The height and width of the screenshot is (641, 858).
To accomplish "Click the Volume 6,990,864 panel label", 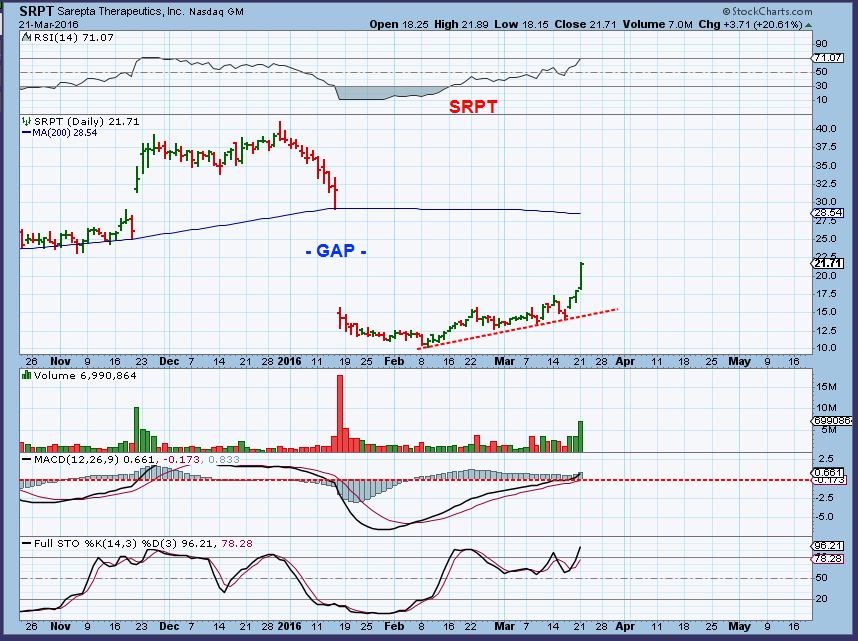I will 85,376.
